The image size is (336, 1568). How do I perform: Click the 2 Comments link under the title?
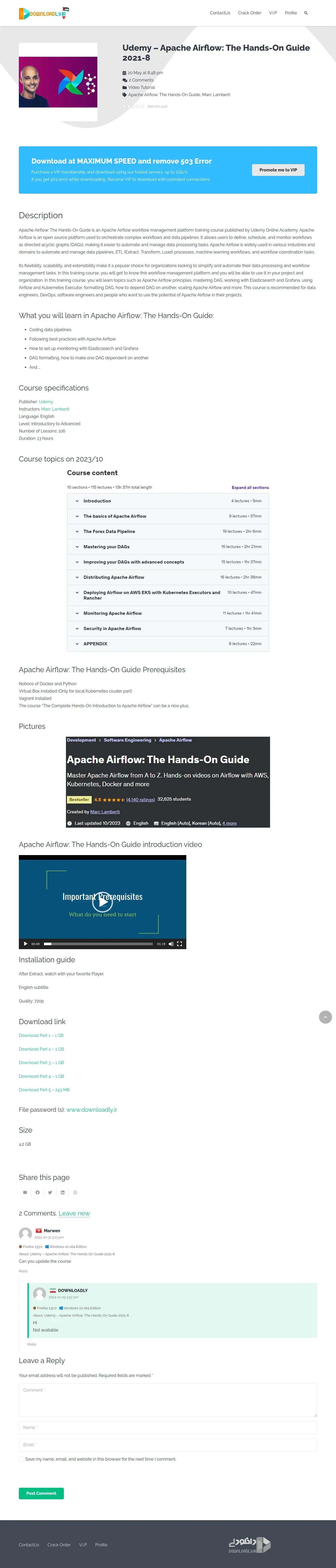tap(141, 80)
